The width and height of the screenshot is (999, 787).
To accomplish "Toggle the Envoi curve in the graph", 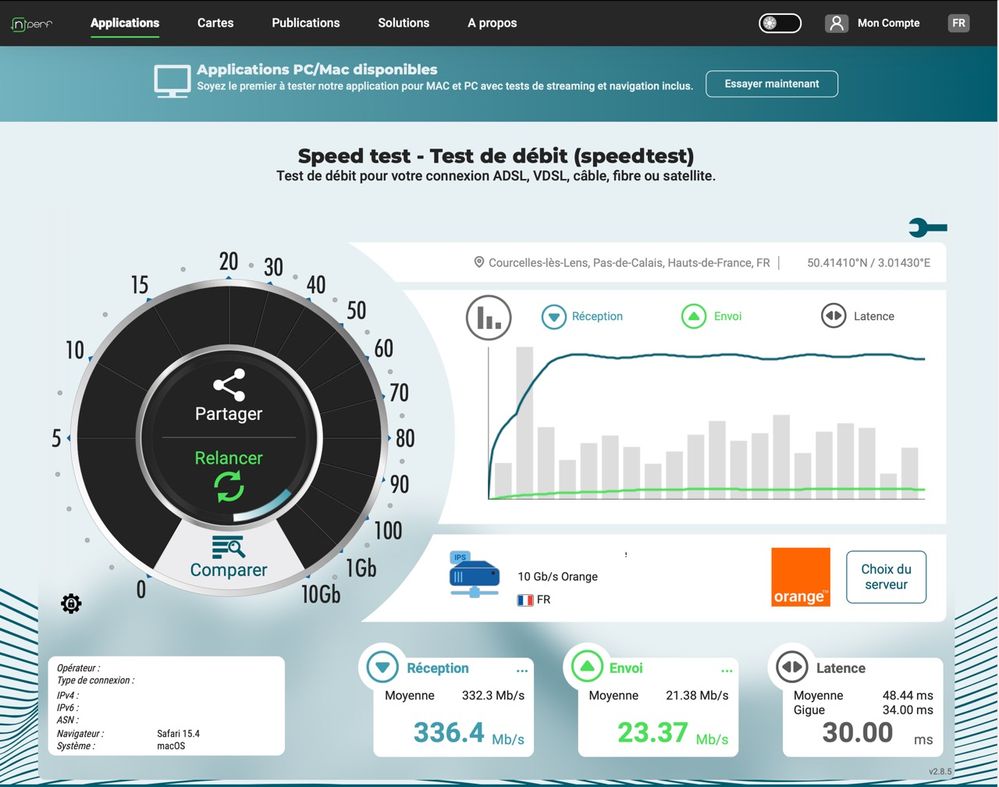I will tap(712, 316).
